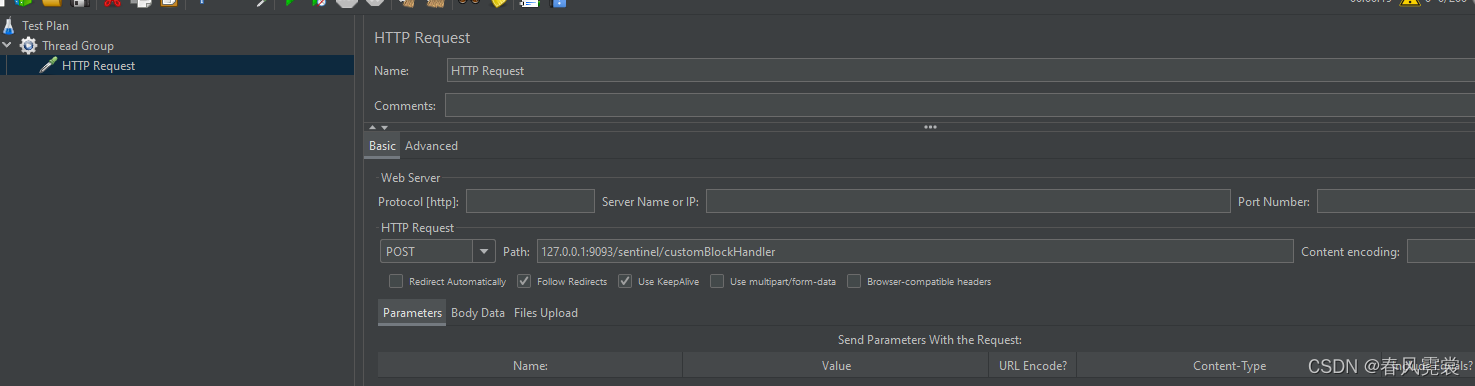Click the small collapse arrows beside divider
The image size is (1475, 386).
378,127
